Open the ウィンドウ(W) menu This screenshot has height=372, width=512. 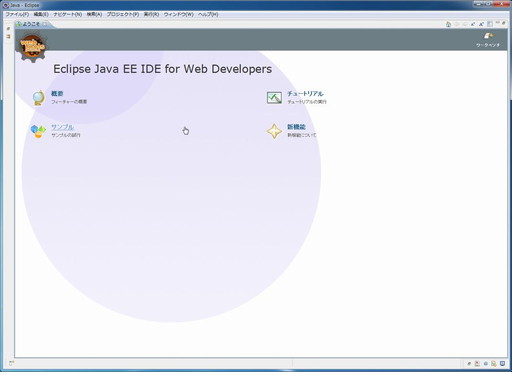(179, 14)
